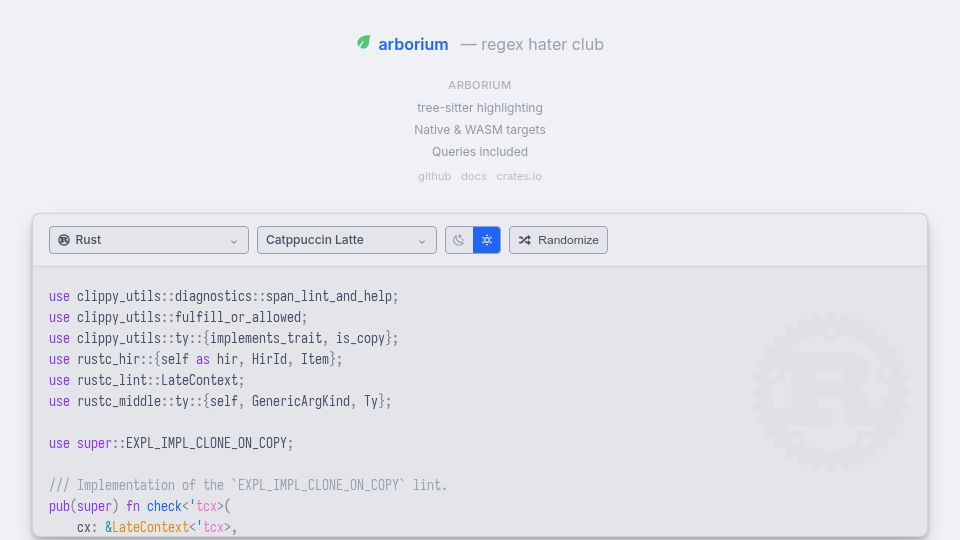This screenshot has width=960, height=540.
Task: Click the '/// Implementation of the' comment line
Action: click(x=248, y=485)
